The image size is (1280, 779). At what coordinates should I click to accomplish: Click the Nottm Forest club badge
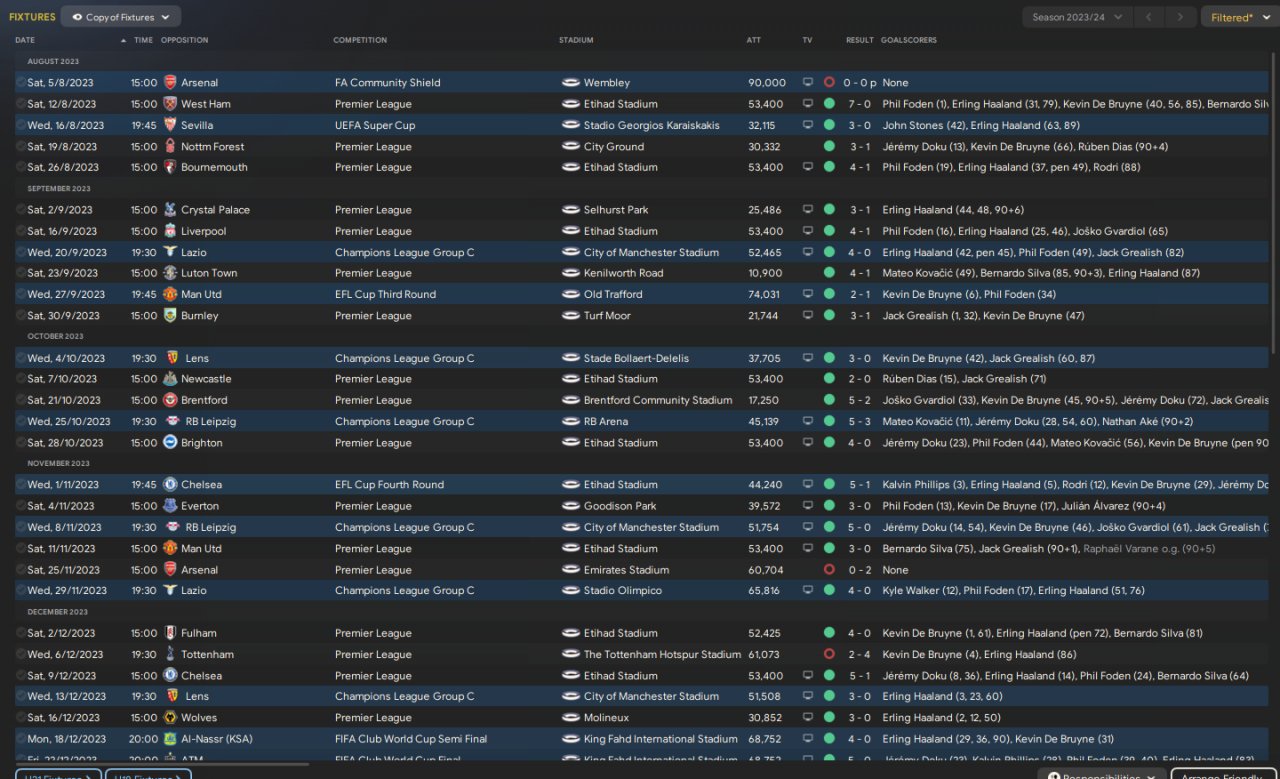pyautogui.click(x=170, y=146)
